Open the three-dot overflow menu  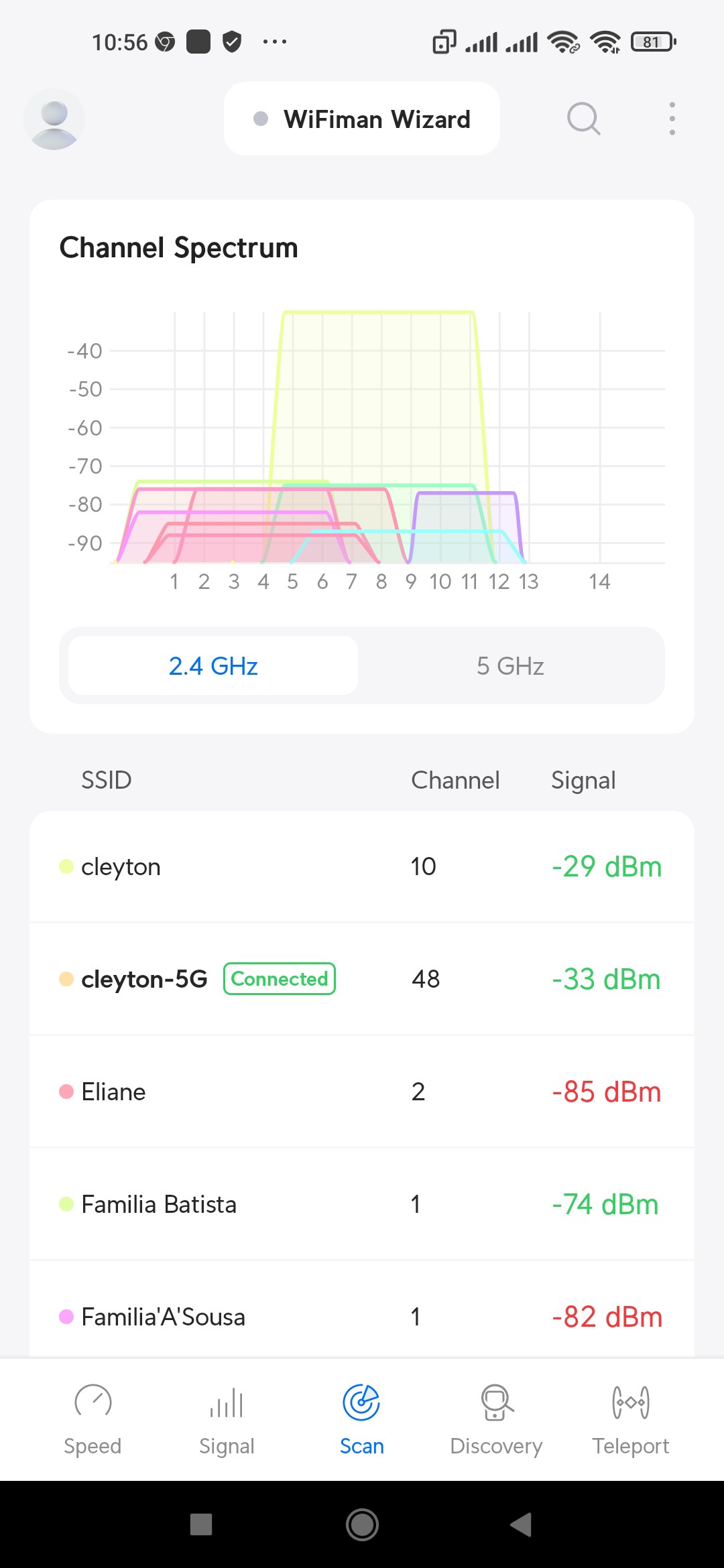click(672, 119)
